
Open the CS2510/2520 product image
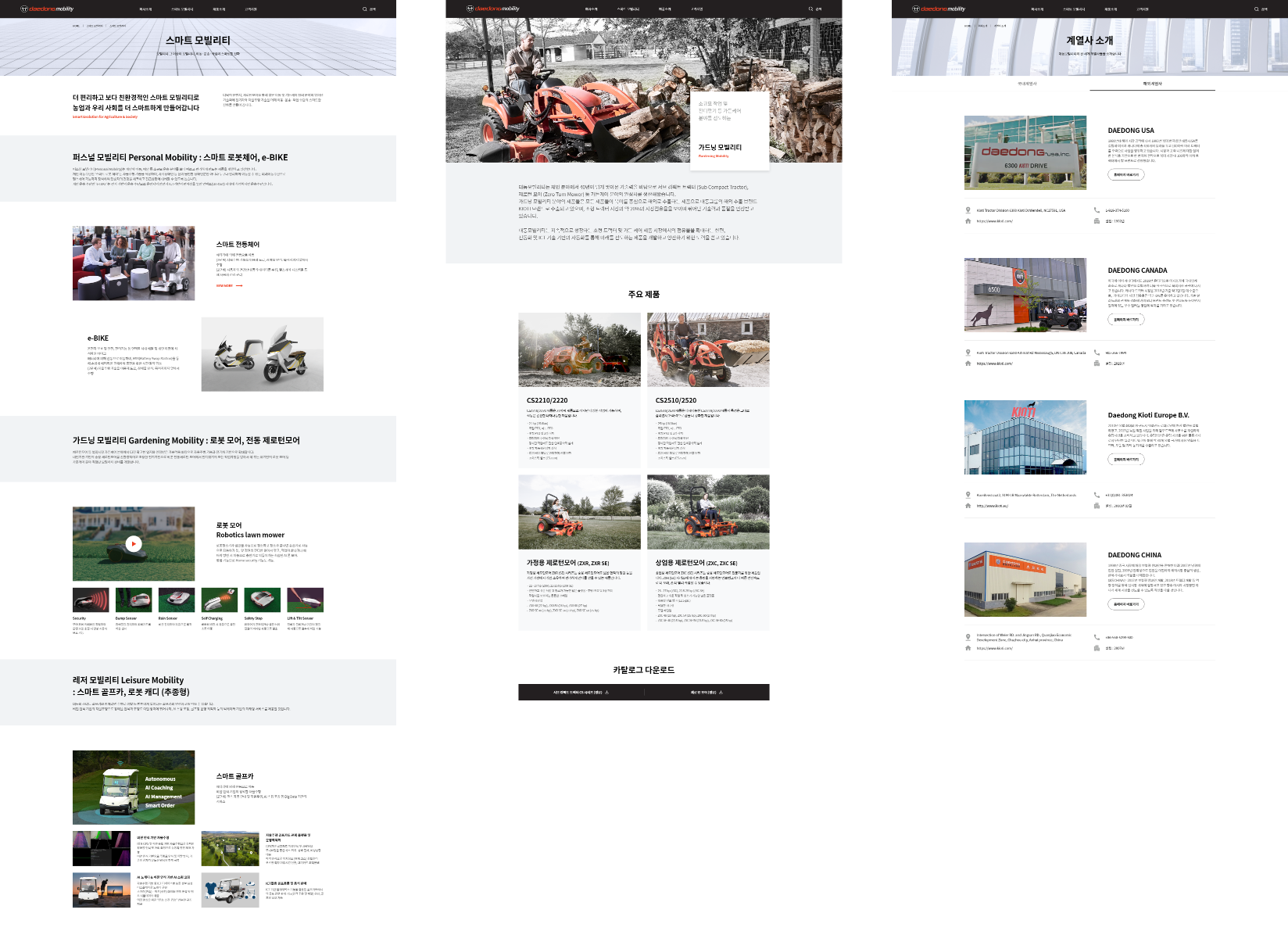708,349
